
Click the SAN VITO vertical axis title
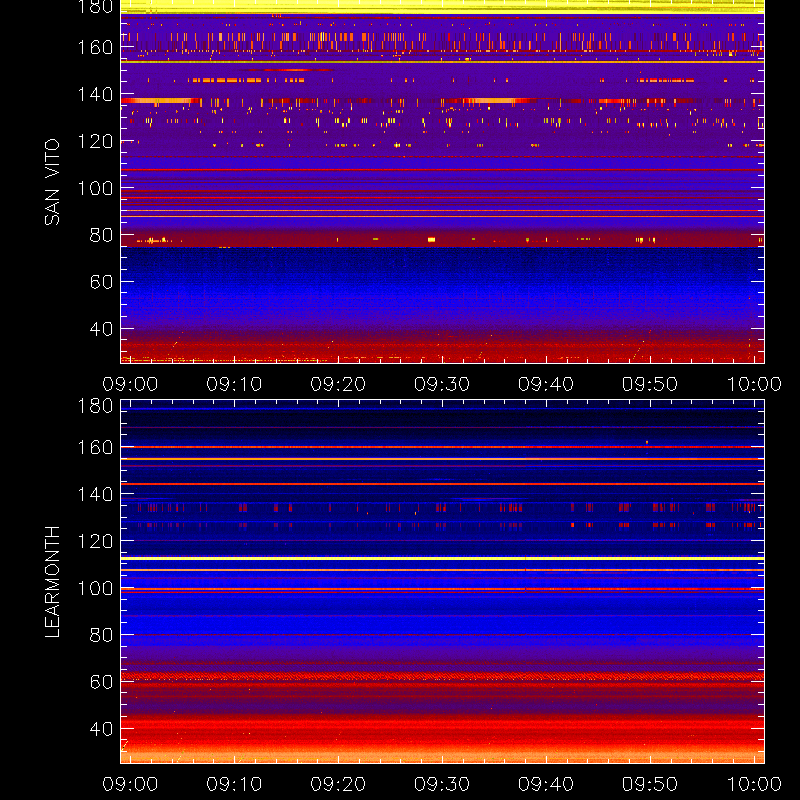[52, 182]
